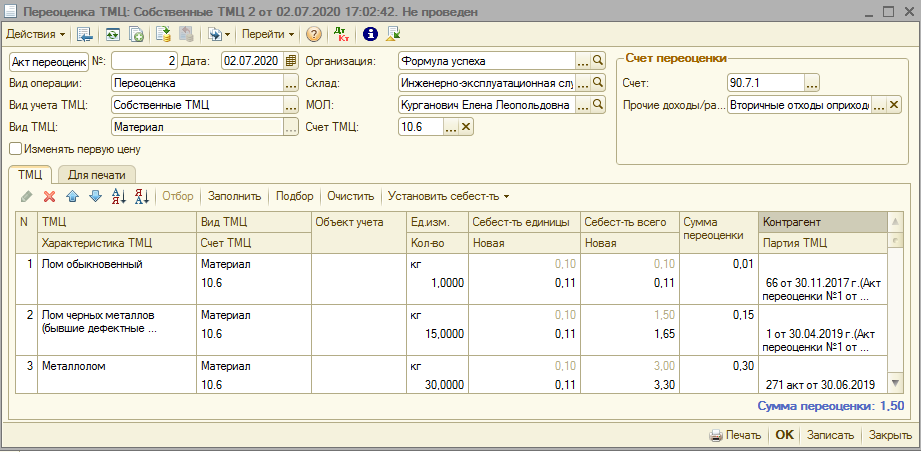921x452 pixels.
Task: Move row up with blue up arrow
Action: click(71, 196)
